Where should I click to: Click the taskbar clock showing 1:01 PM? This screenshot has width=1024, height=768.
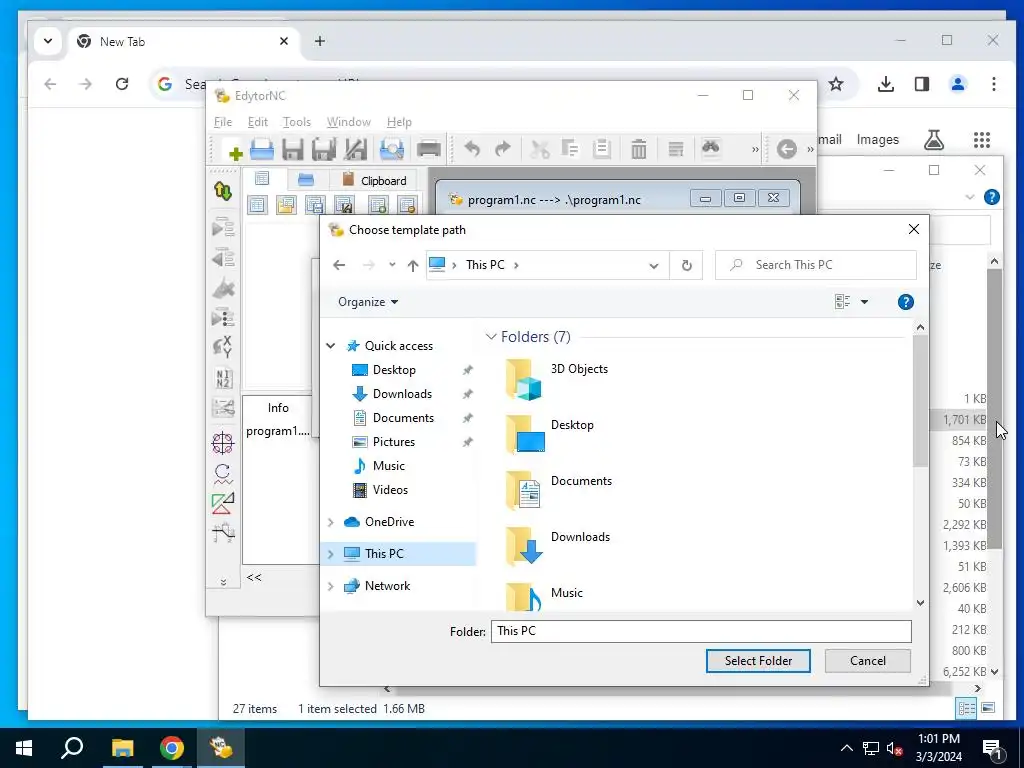tap(938, 748)
